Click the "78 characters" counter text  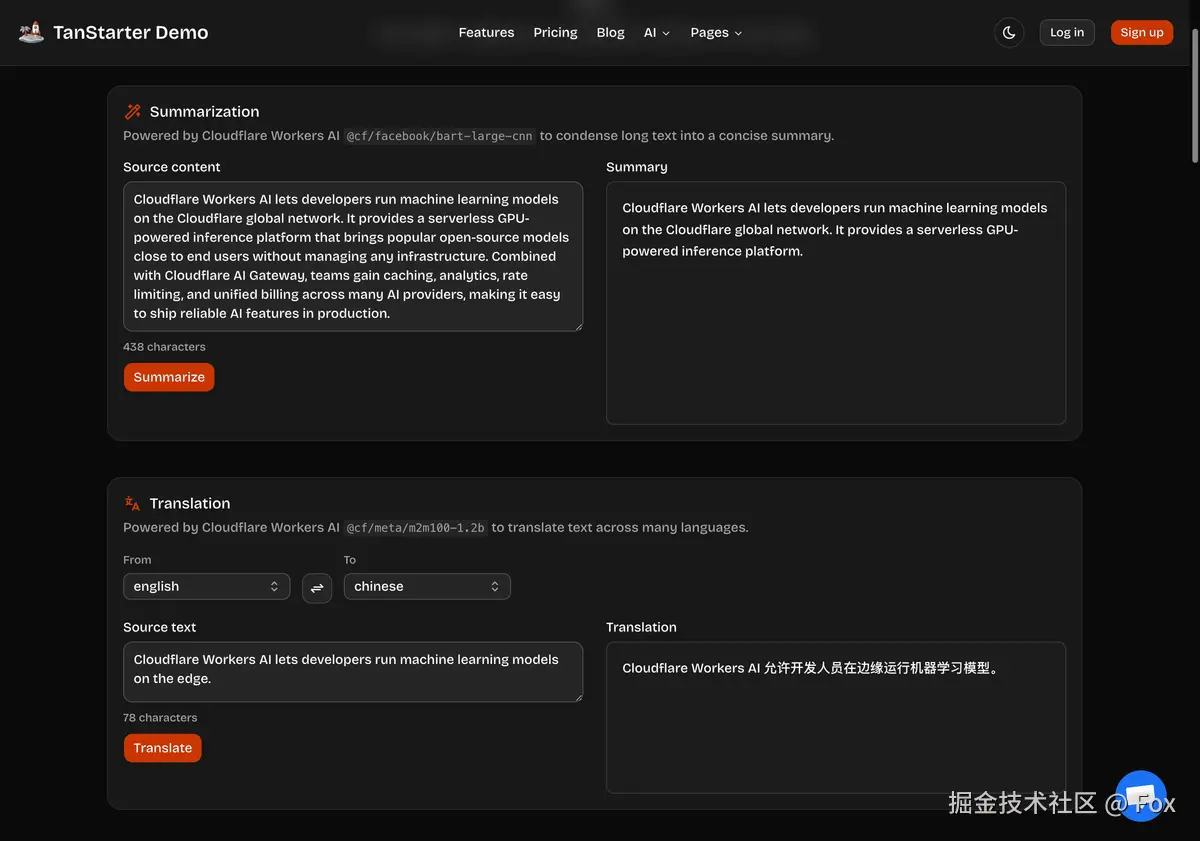[160, 718]
